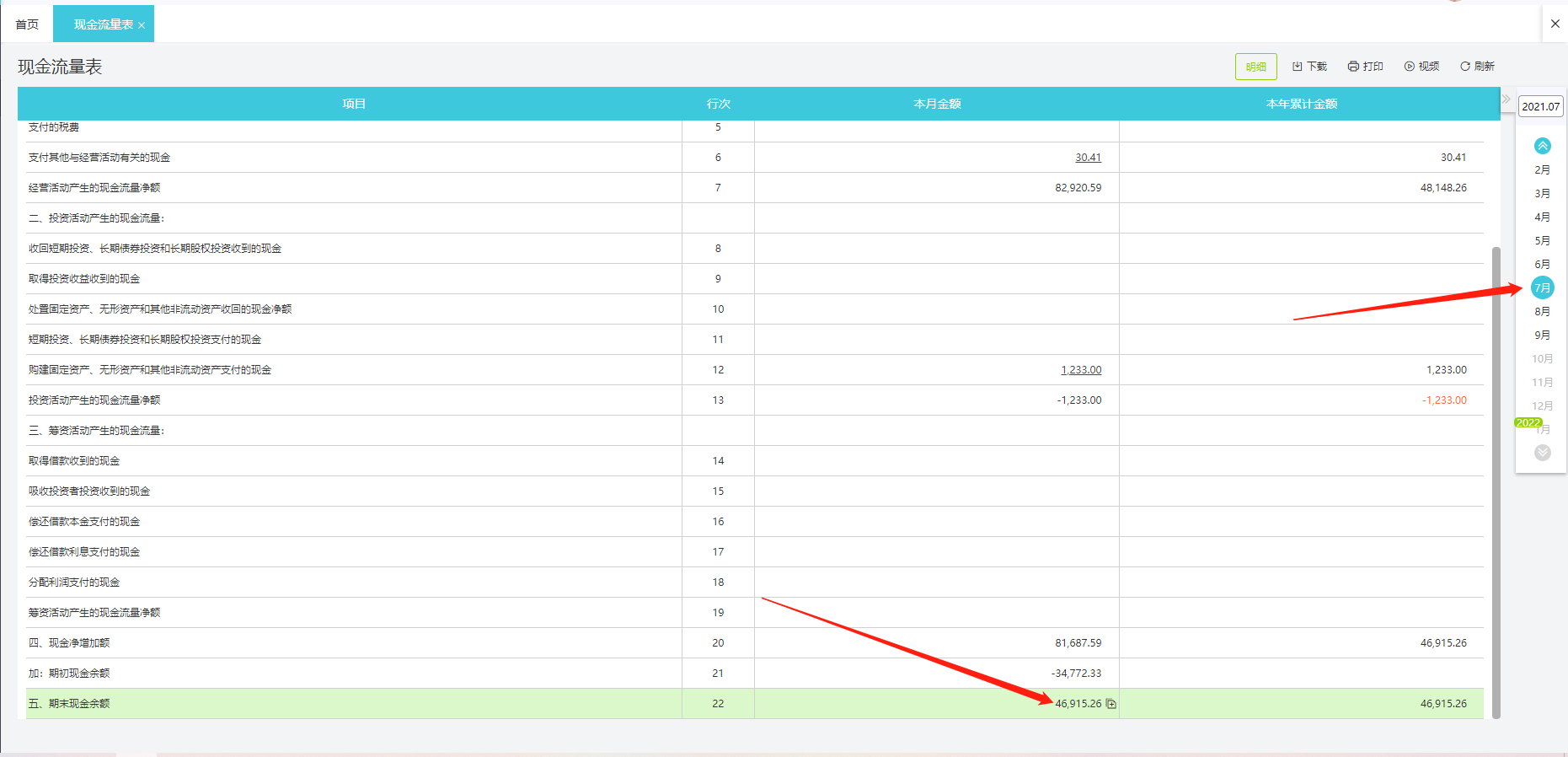
Task: Click the 本年累计金额 column header
Action: tap(1302, 104)
